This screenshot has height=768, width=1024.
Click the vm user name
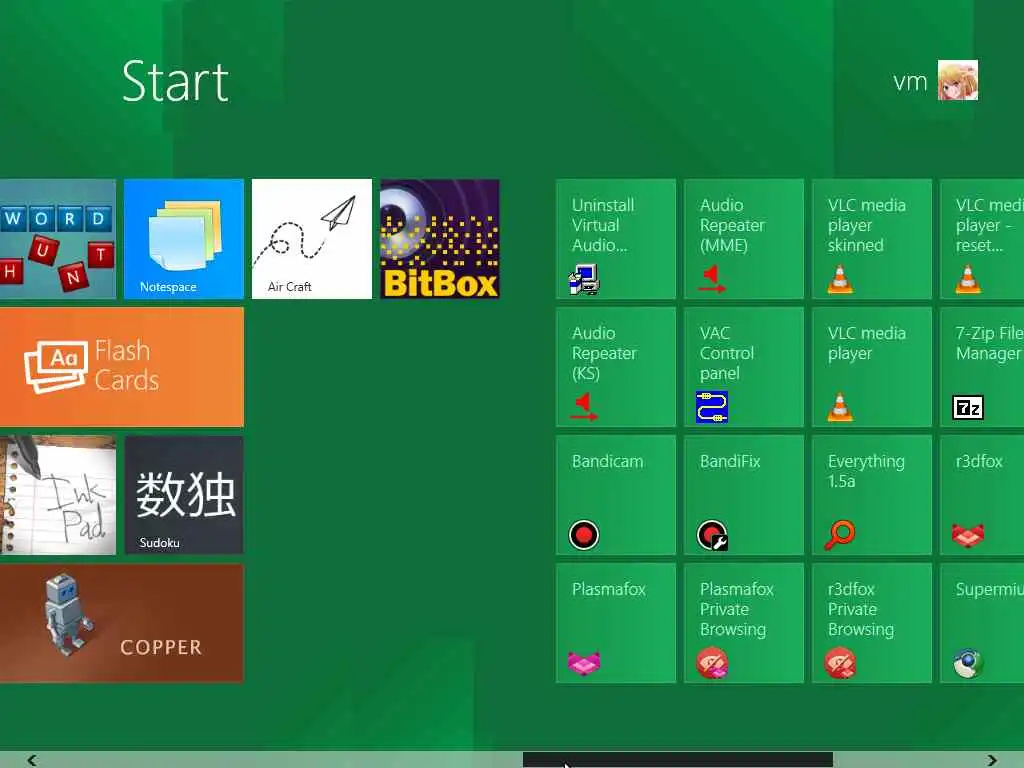pos(910,82)
